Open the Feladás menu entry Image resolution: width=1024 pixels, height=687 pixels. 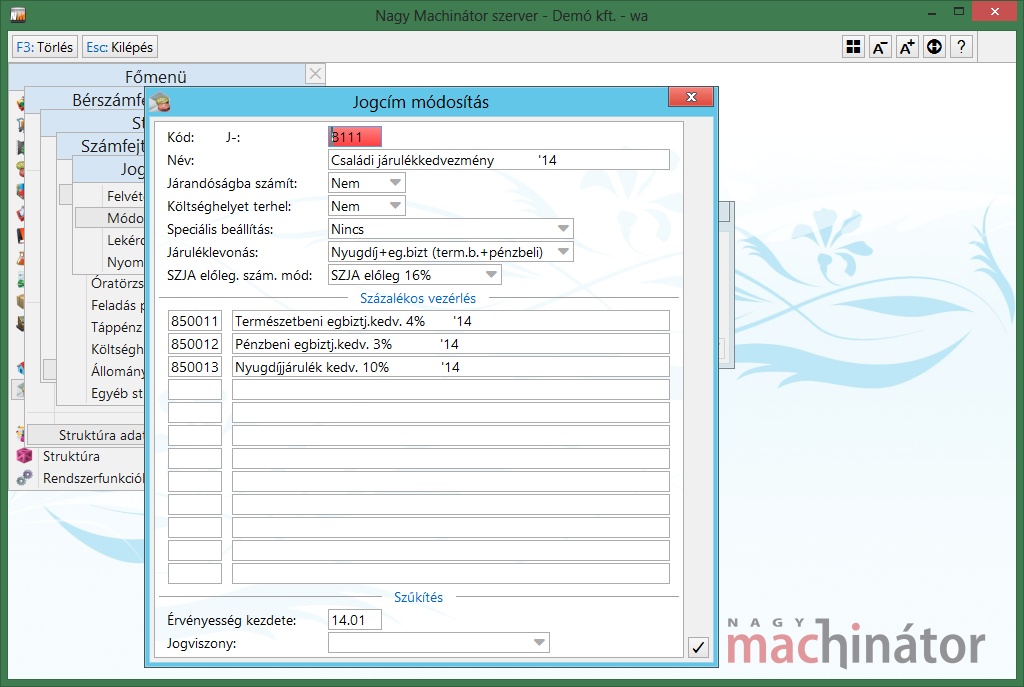coord(117,305)
